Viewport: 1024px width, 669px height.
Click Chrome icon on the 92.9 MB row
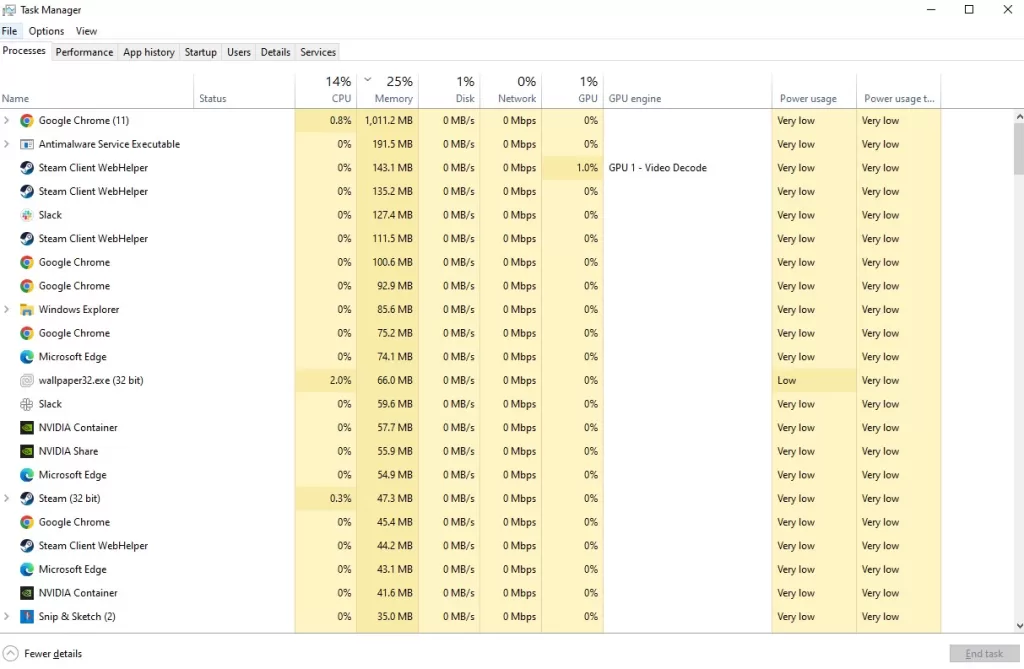pyautogui.click(x=27, y=286)
